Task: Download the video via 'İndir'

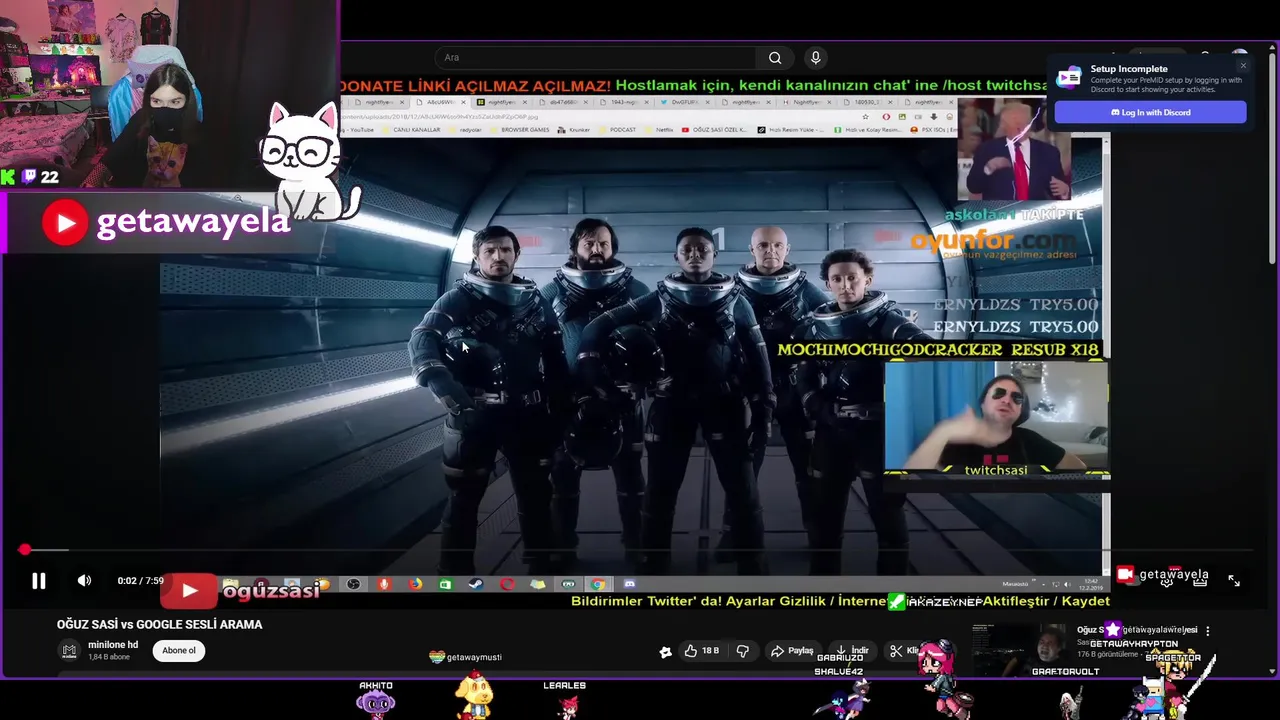Action: click(852, 651)
